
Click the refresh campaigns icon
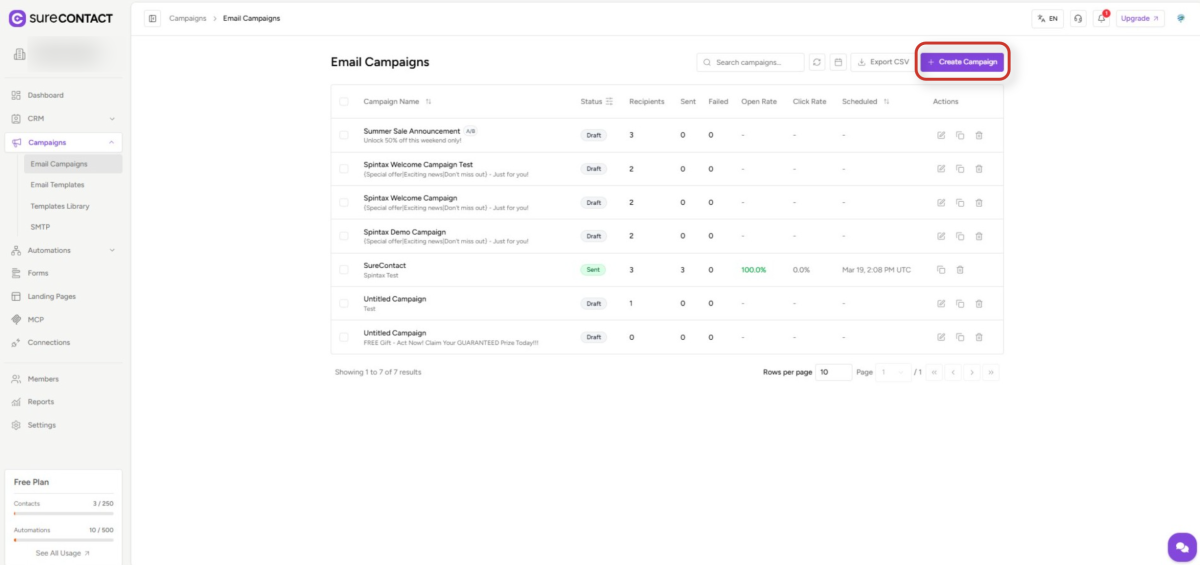point(817,62)
